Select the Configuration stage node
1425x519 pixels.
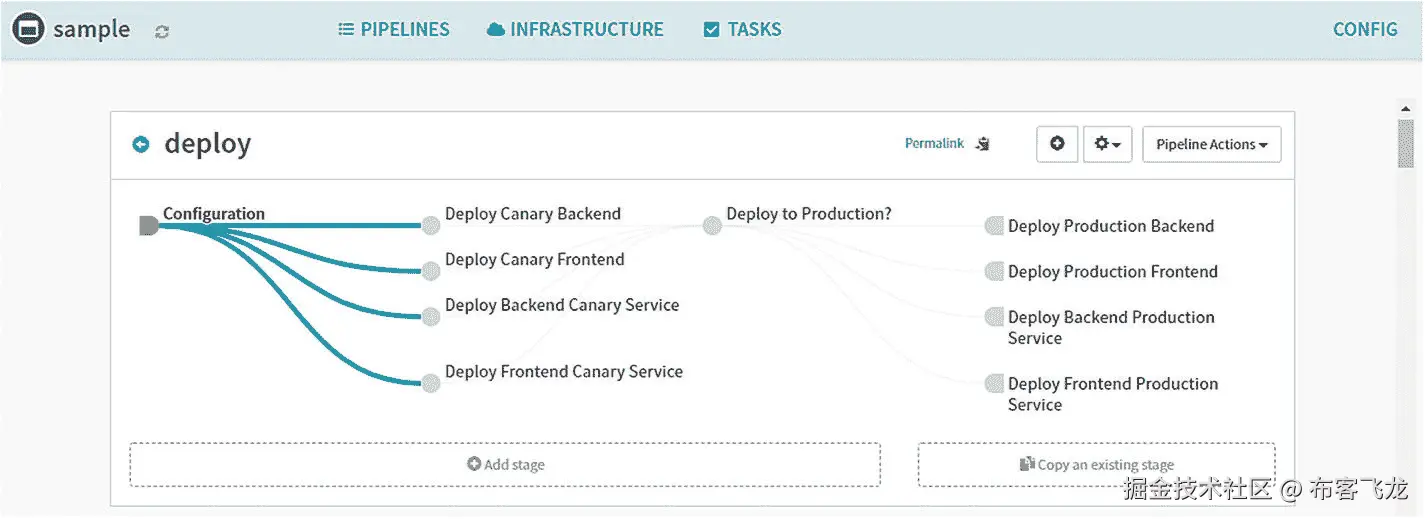pyautogui.click(x=149, y=226)
